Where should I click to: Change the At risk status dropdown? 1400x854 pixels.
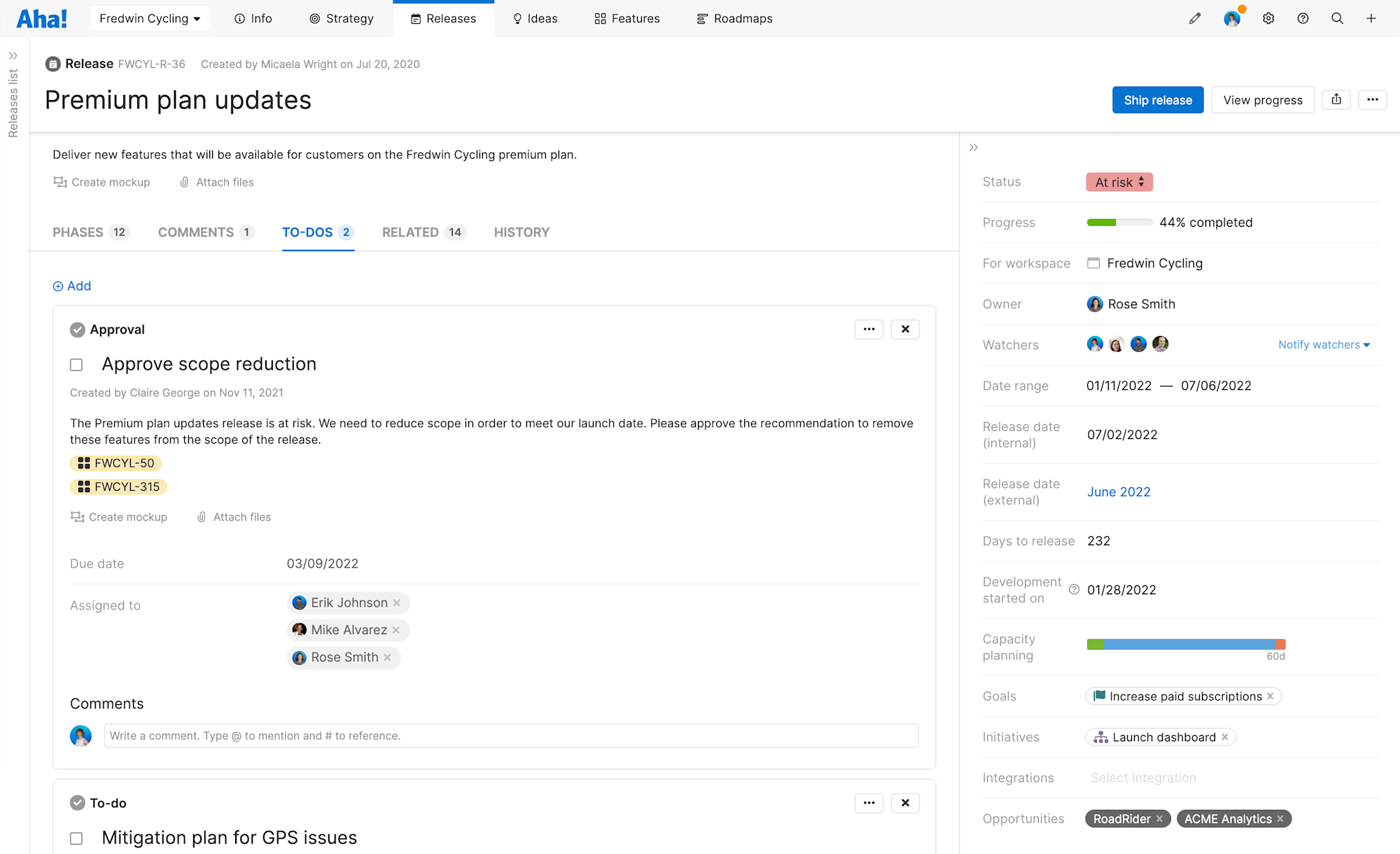[x=1119, y=182]
